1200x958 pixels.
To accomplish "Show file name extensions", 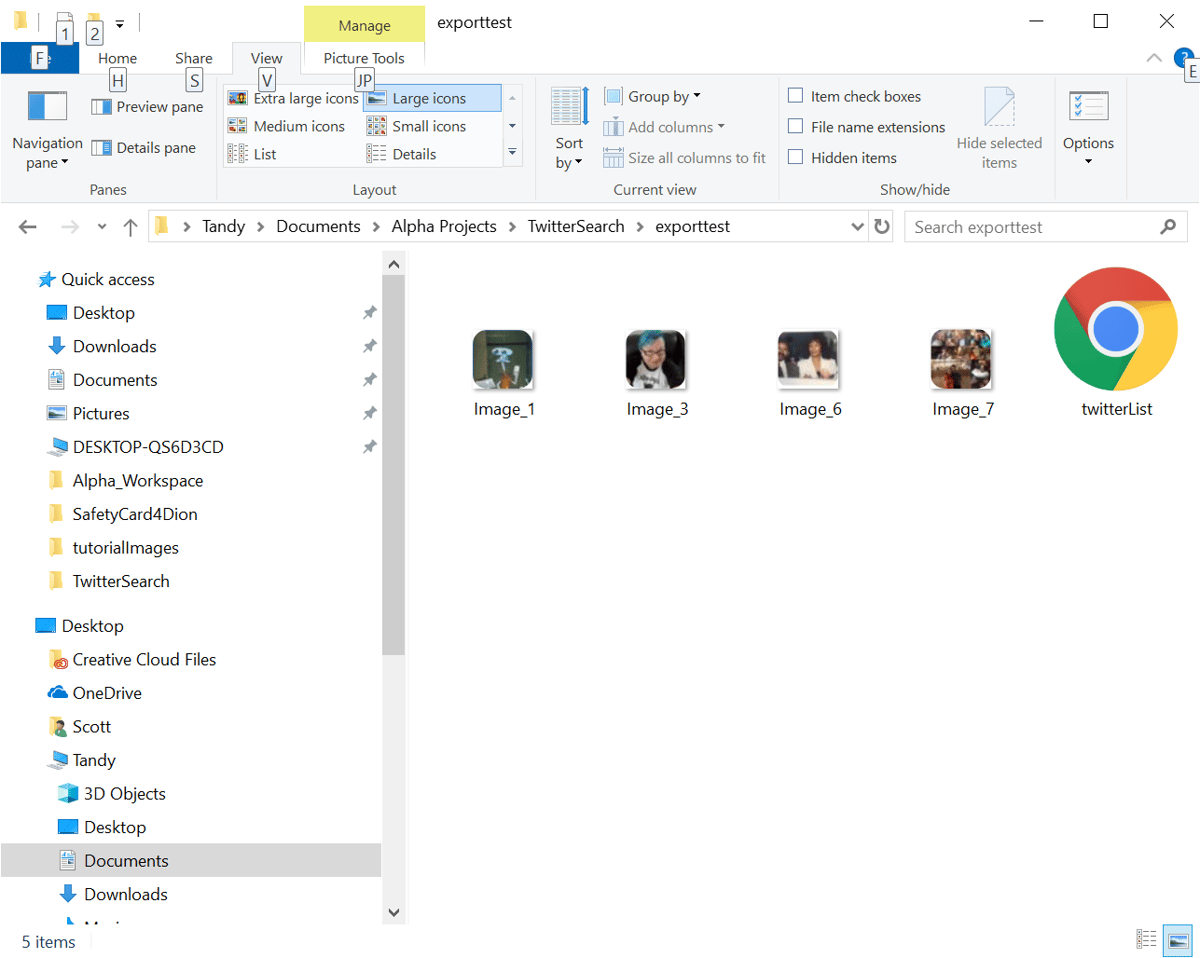I will (796, 126).
